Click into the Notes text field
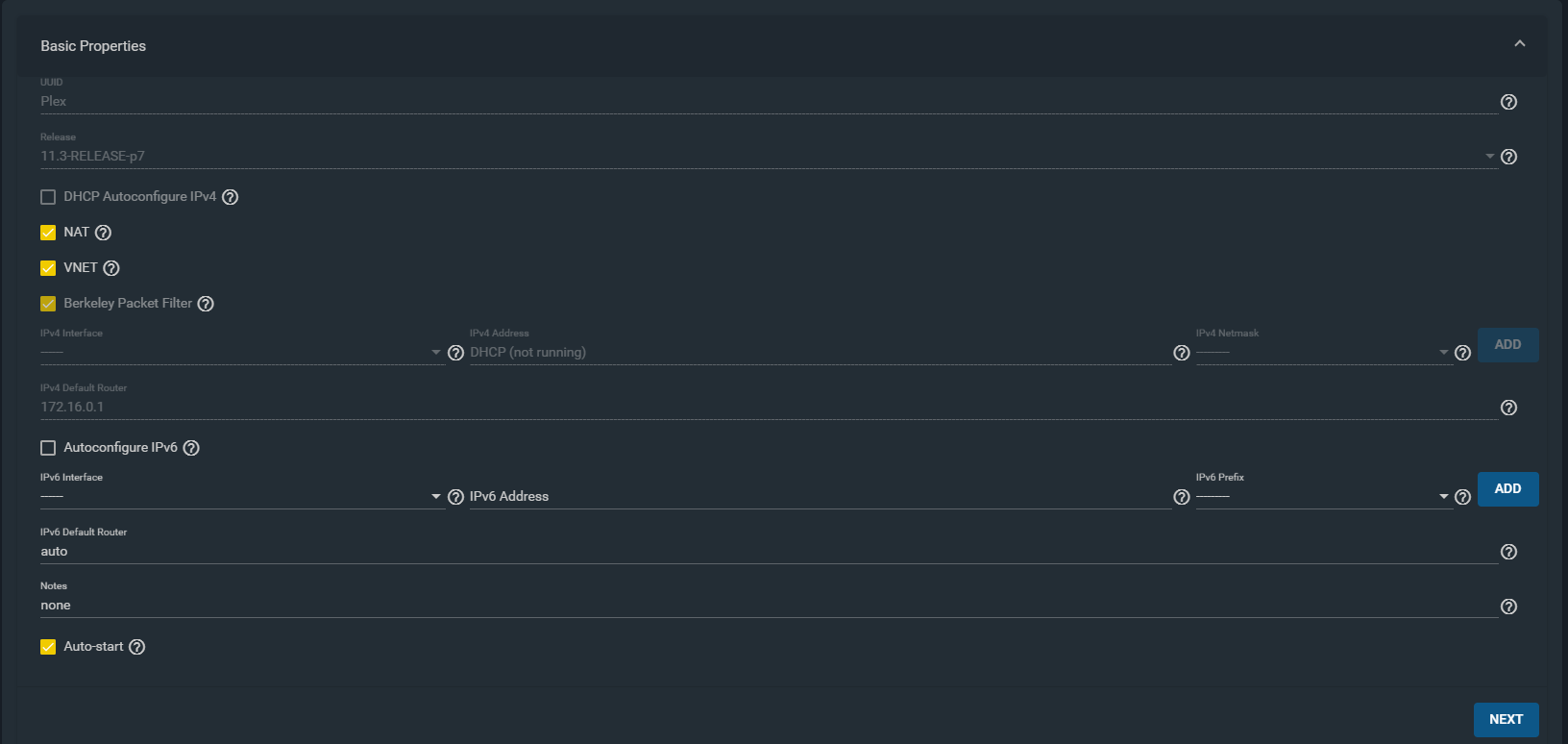This screenshot has height=744, width=1568. (769, 606)
